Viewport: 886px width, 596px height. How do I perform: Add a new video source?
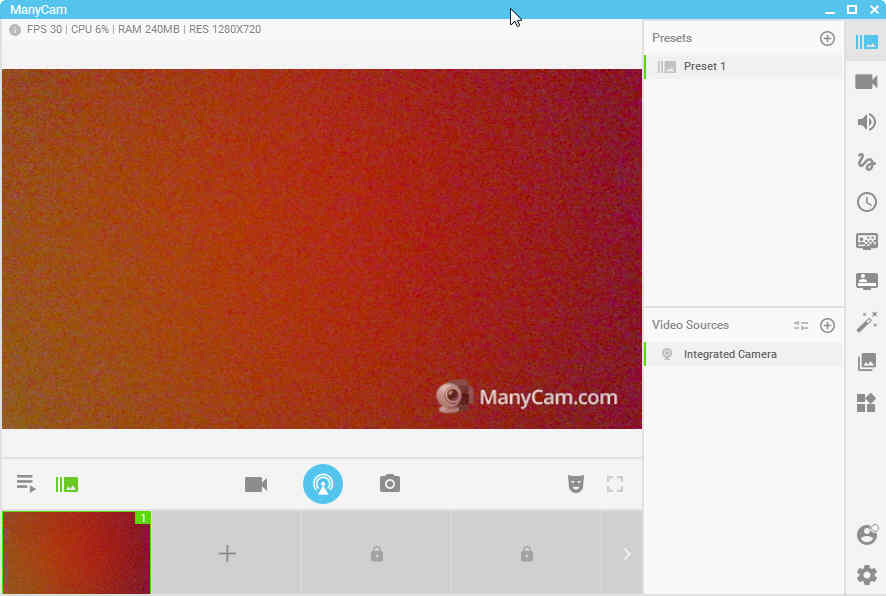[x=827, y=325]
